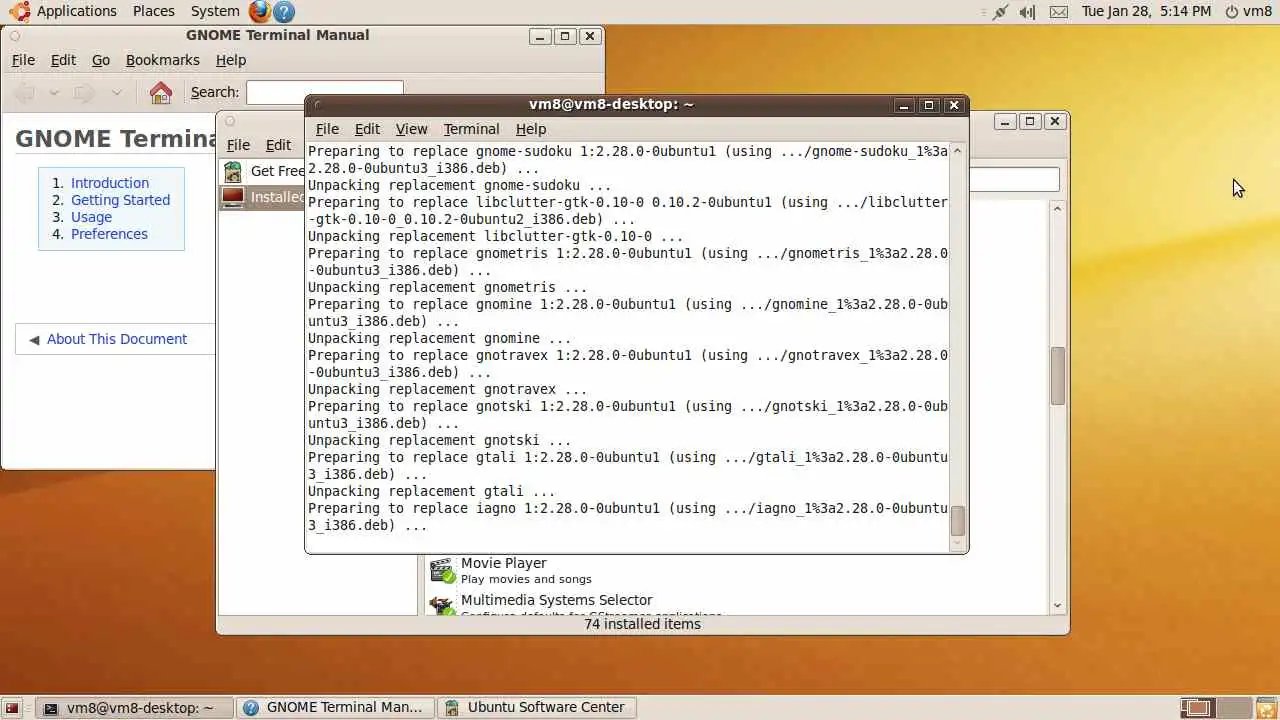Click the Forward arrow in Terminal Manual toolbar

[84, 93]
